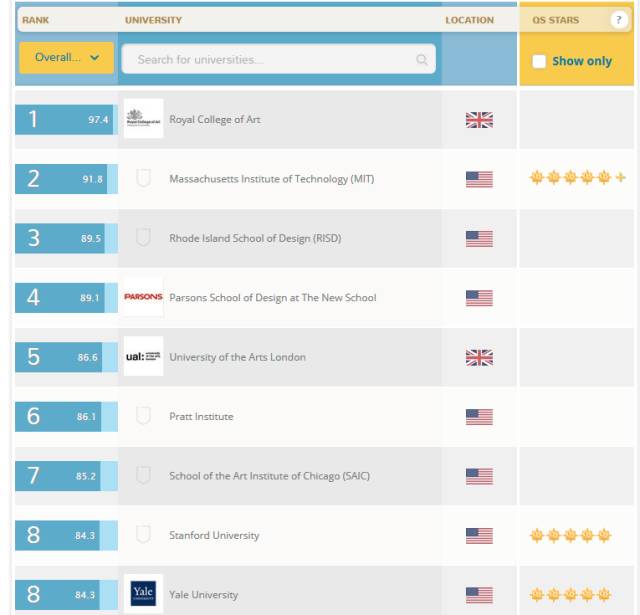Click the RANK column header
The image size is (640, 615).
tap(36, 20)
